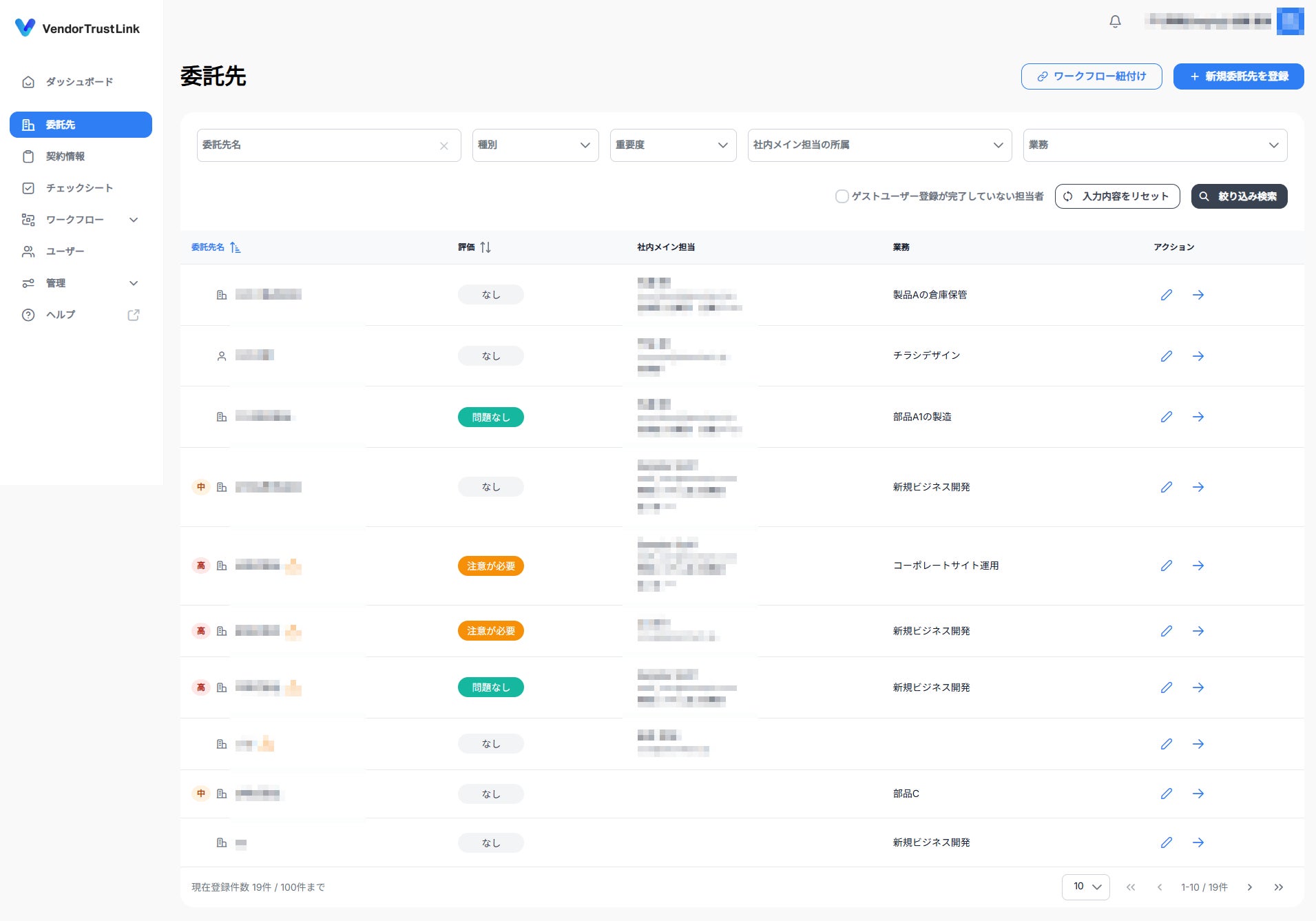Open details for チラシデザイン row
Image resolution: width=1316 pixels, height=921 pixels.
(x=1198, y=356)
